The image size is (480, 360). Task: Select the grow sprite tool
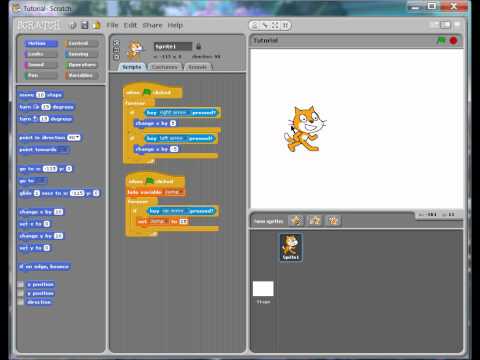[275, 25]
